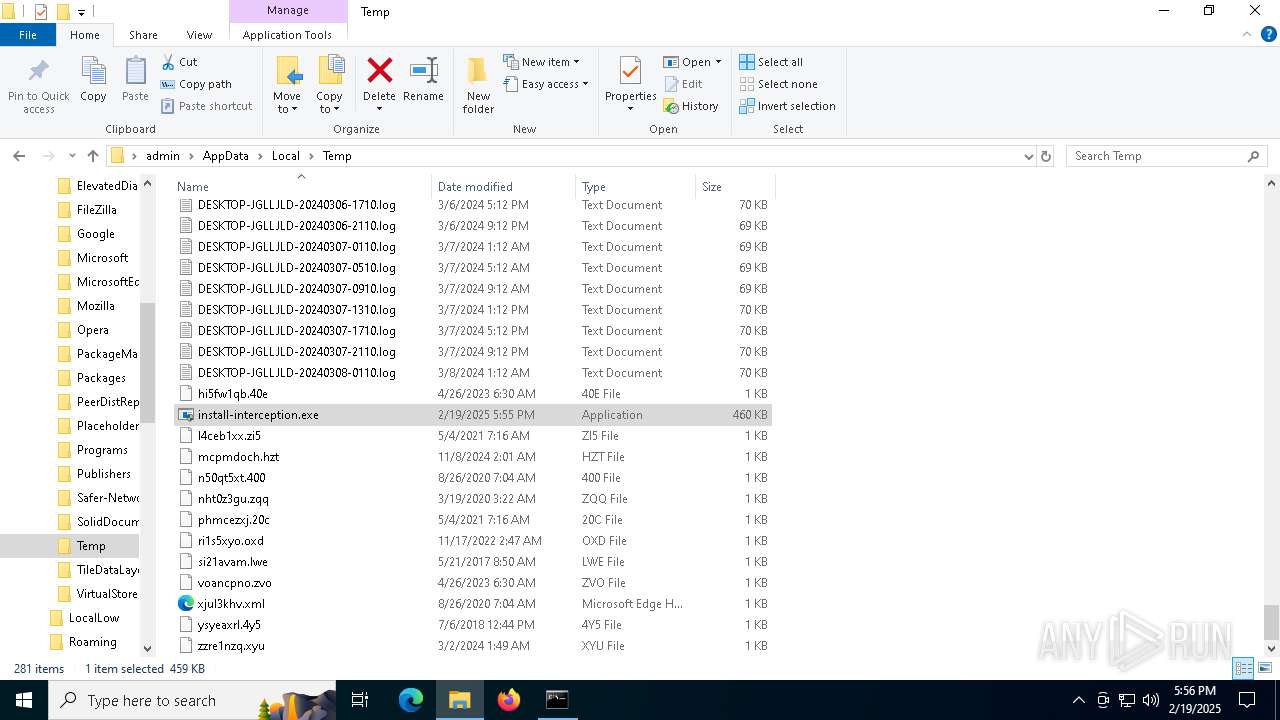
Task: Click the admin breadcrumb
Action: (x=163, y=156)
